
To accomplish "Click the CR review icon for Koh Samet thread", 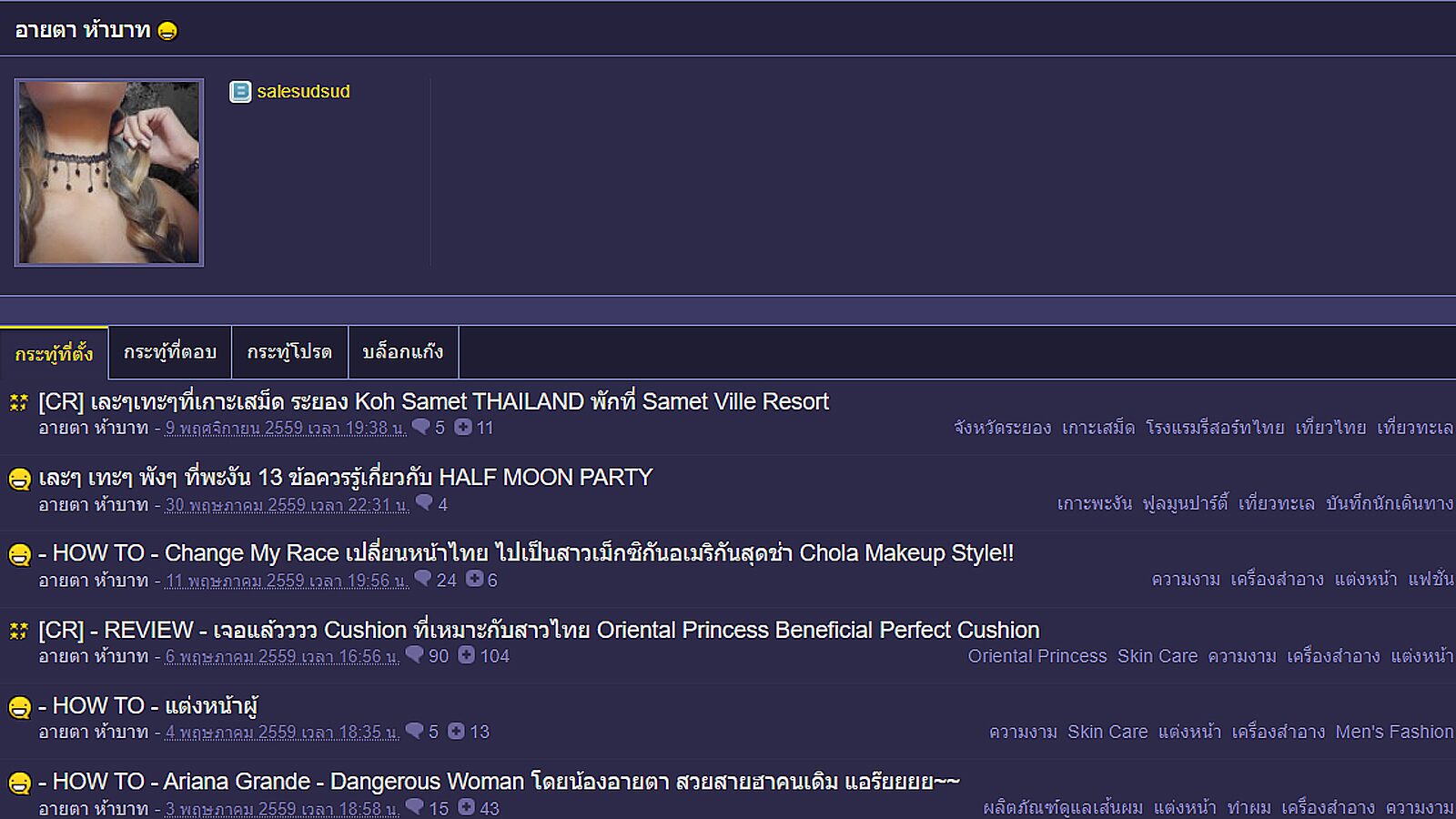I will click(18, 402).
